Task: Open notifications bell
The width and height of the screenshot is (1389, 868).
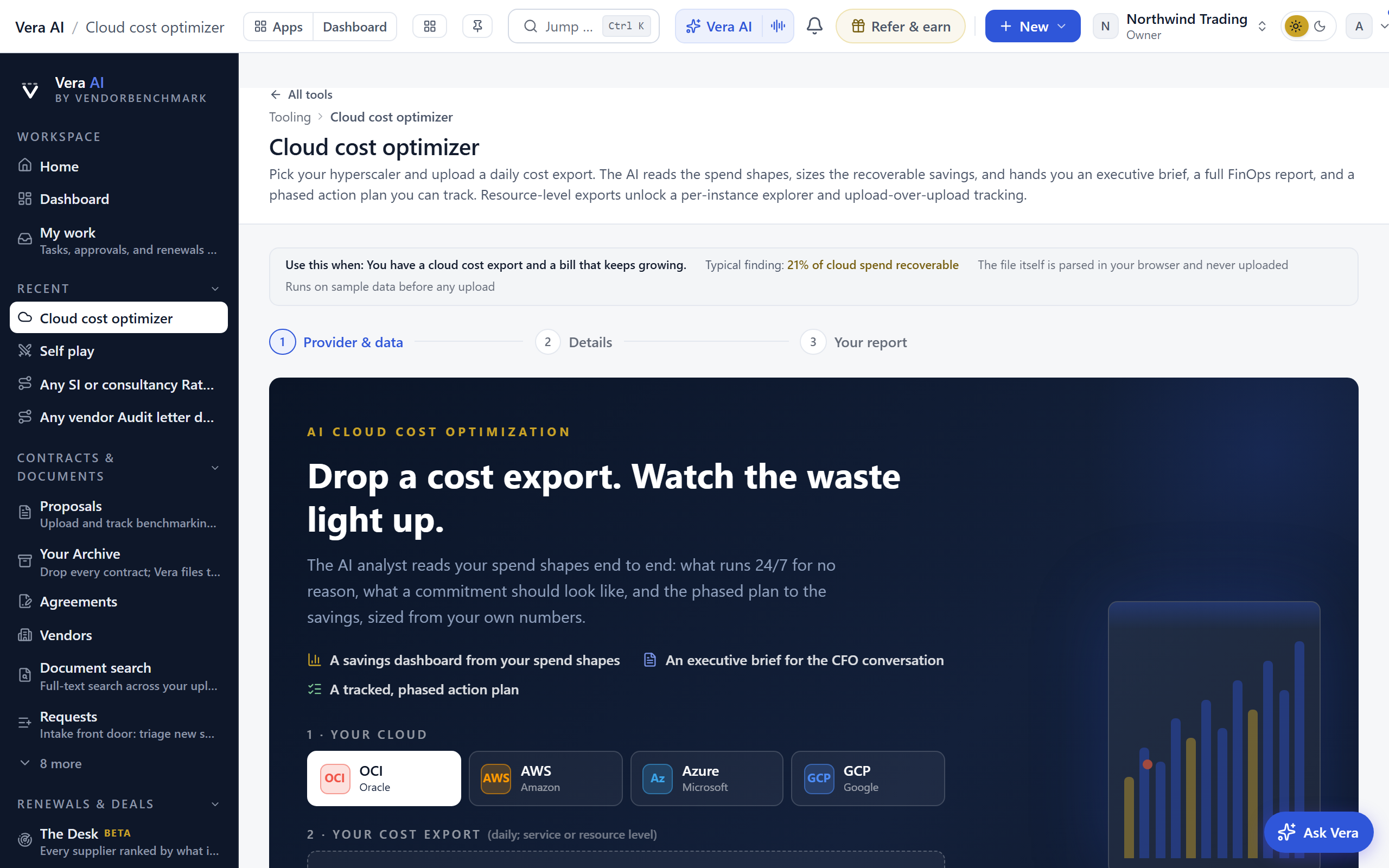Action: point(814,27)
